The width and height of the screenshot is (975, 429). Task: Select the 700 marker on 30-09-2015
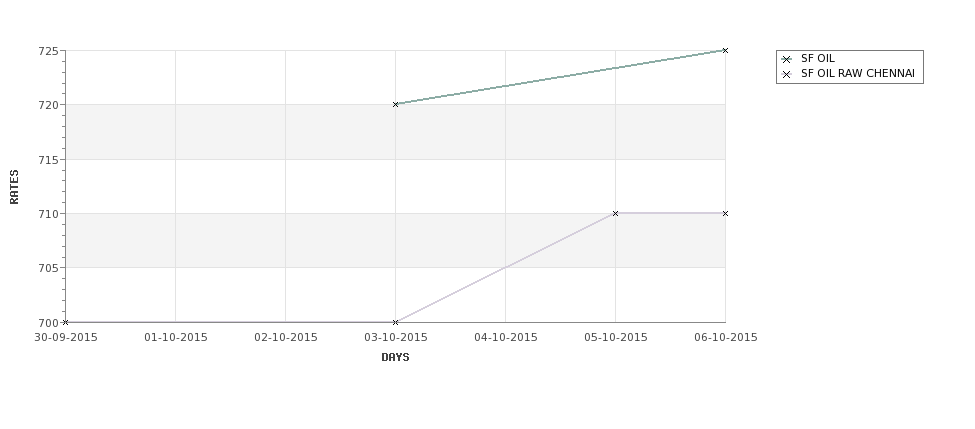tap(65, 322)
